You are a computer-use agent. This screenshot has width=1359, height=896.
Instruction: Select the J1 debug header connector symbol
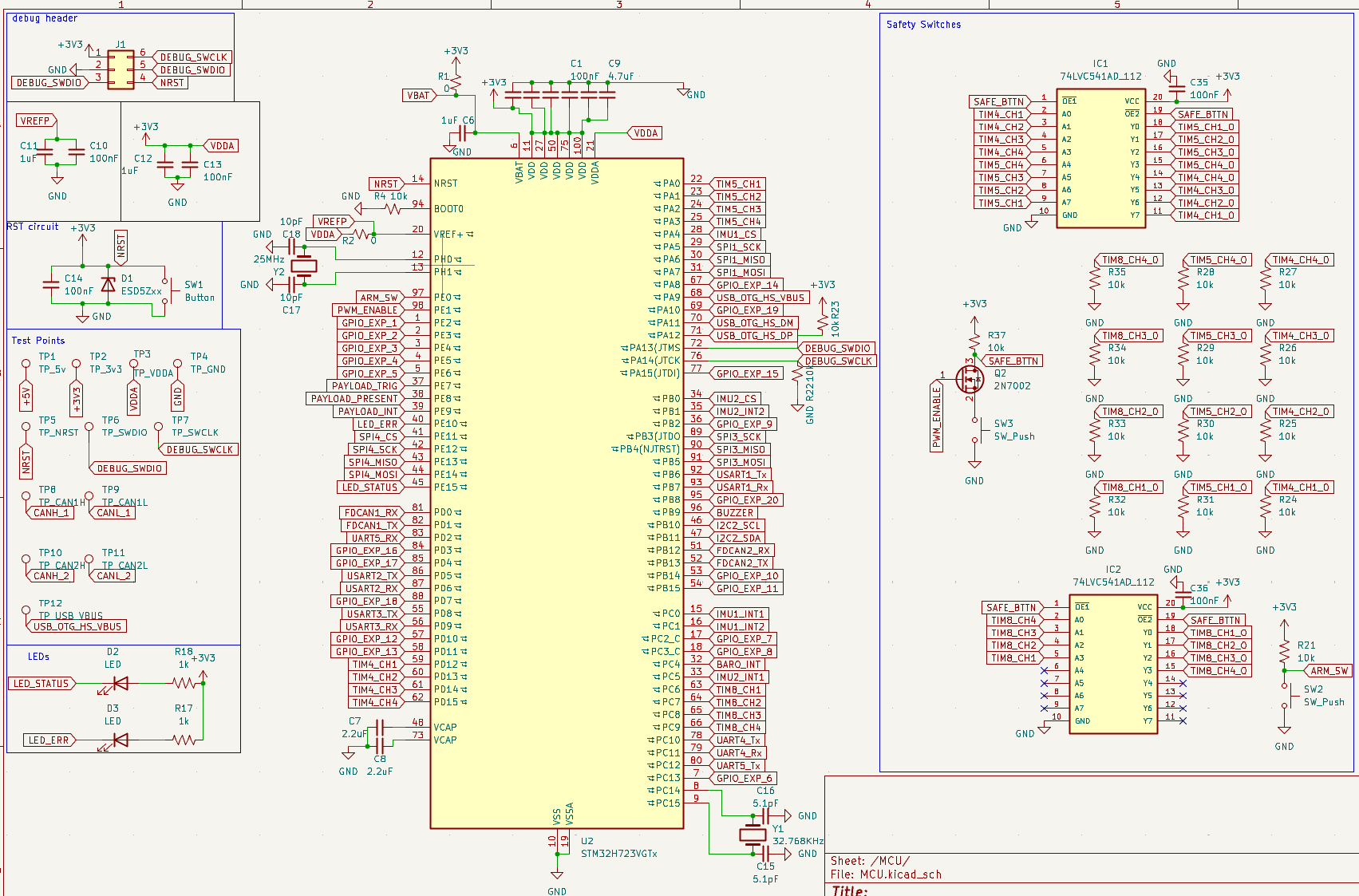[x=120, y=69]
